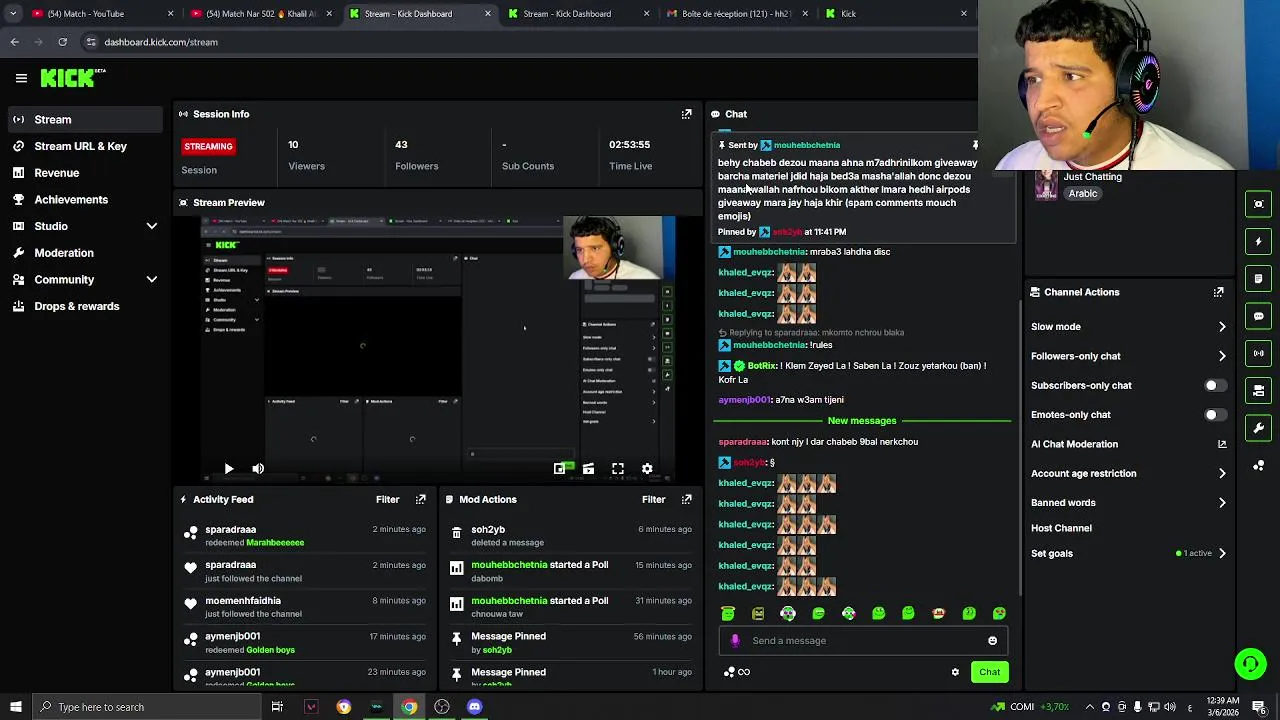The image size is (1280, 720).
Task: Toggle Subscribers-only chat switch
Action: pos(1214,385)
